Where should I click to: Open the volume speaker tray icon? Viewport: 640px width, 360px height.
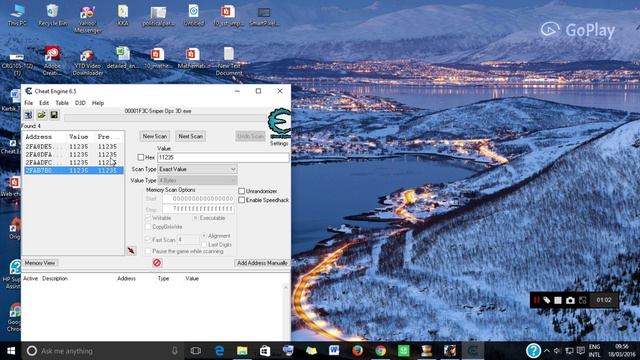pyautogui.click(x=558, y=351)
